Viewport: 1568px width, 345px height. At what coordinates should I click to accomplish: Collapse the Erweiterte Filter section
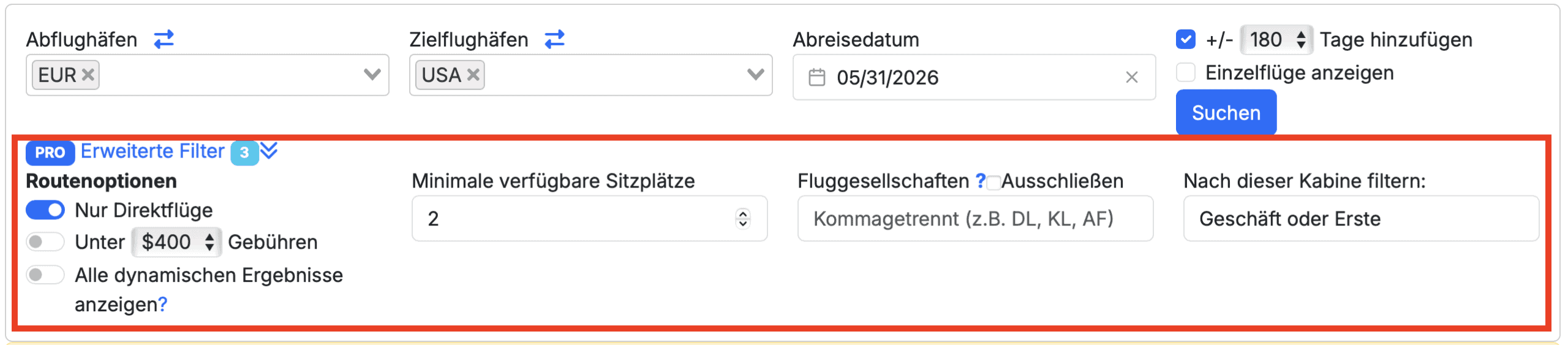269,151
